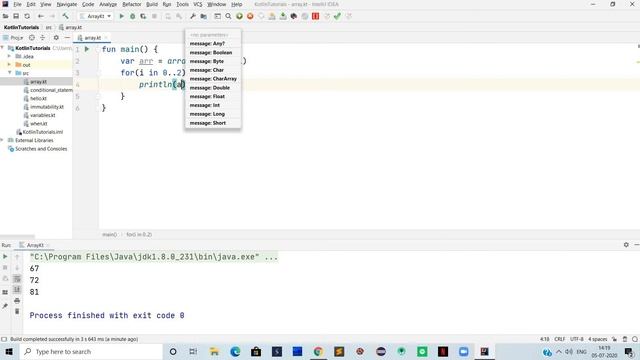Click the Search Everywhere magnifier icon
Image resolution: width=640 pixels, height=360 pixels.
pos(228,16)
